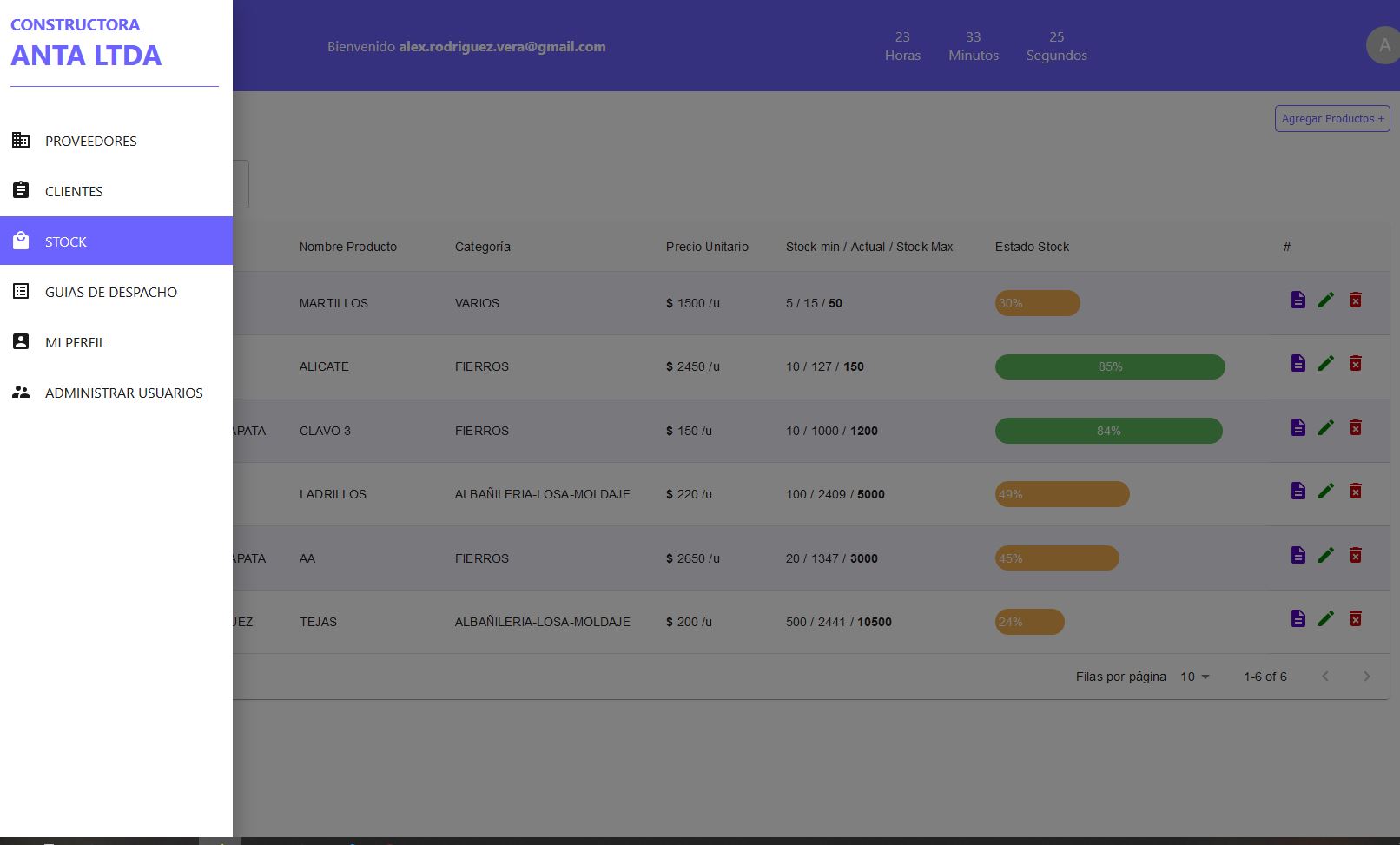Click the Guias de Despacho list icon
The height and width of the screenshot is (845, 1400).
click(x=21, y=291)
